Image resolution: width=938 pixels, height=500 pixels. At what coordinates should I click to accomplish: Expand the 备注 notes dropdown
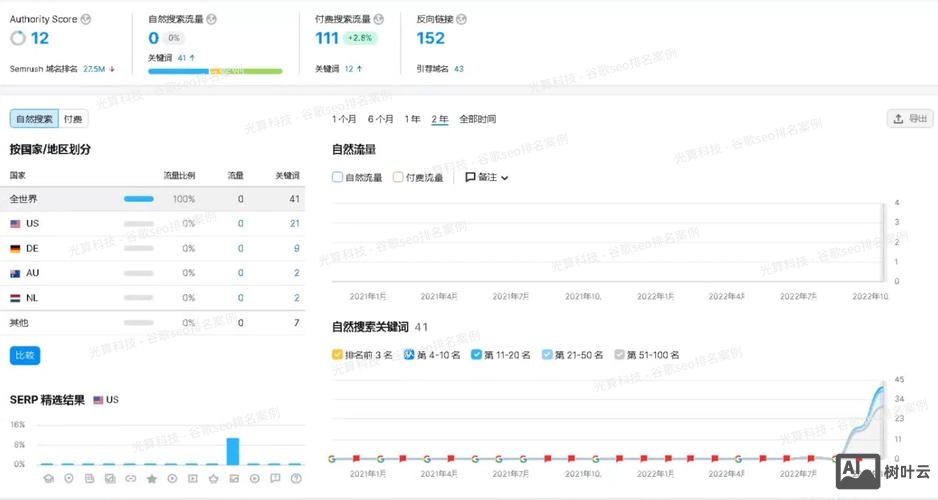(x=486, y=177)
